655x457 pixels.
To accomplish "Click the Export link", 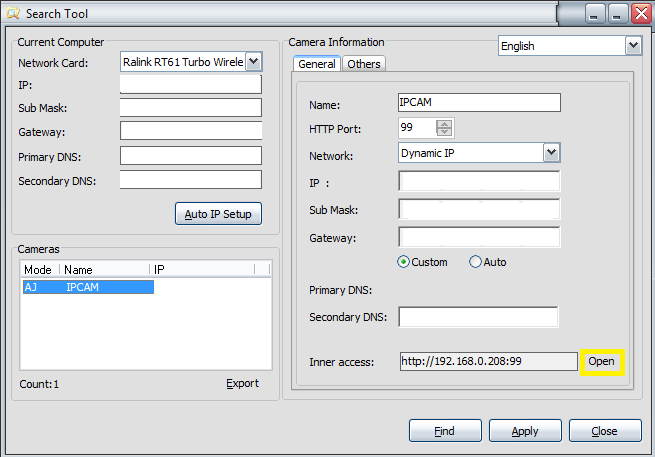I will [x=242, y=383].
